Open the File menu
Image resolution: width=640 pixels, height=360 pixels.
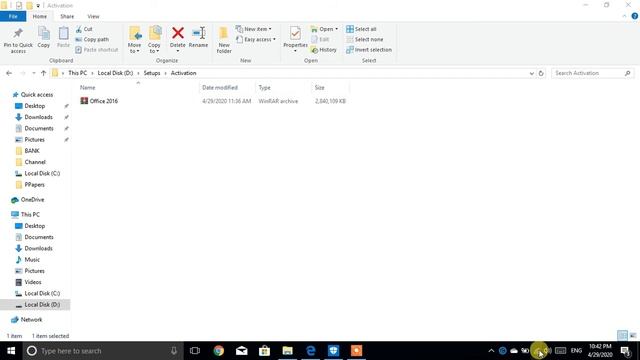pos(13,16)
